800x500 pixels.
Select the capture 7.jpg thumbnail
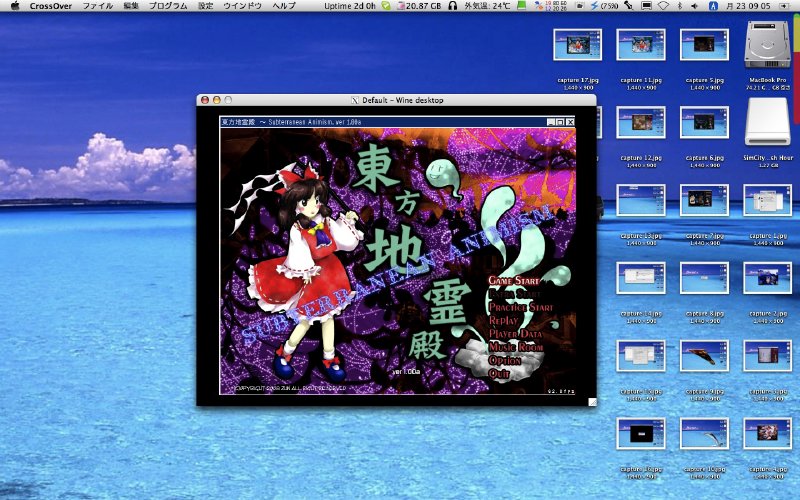(x=704, y=200)
